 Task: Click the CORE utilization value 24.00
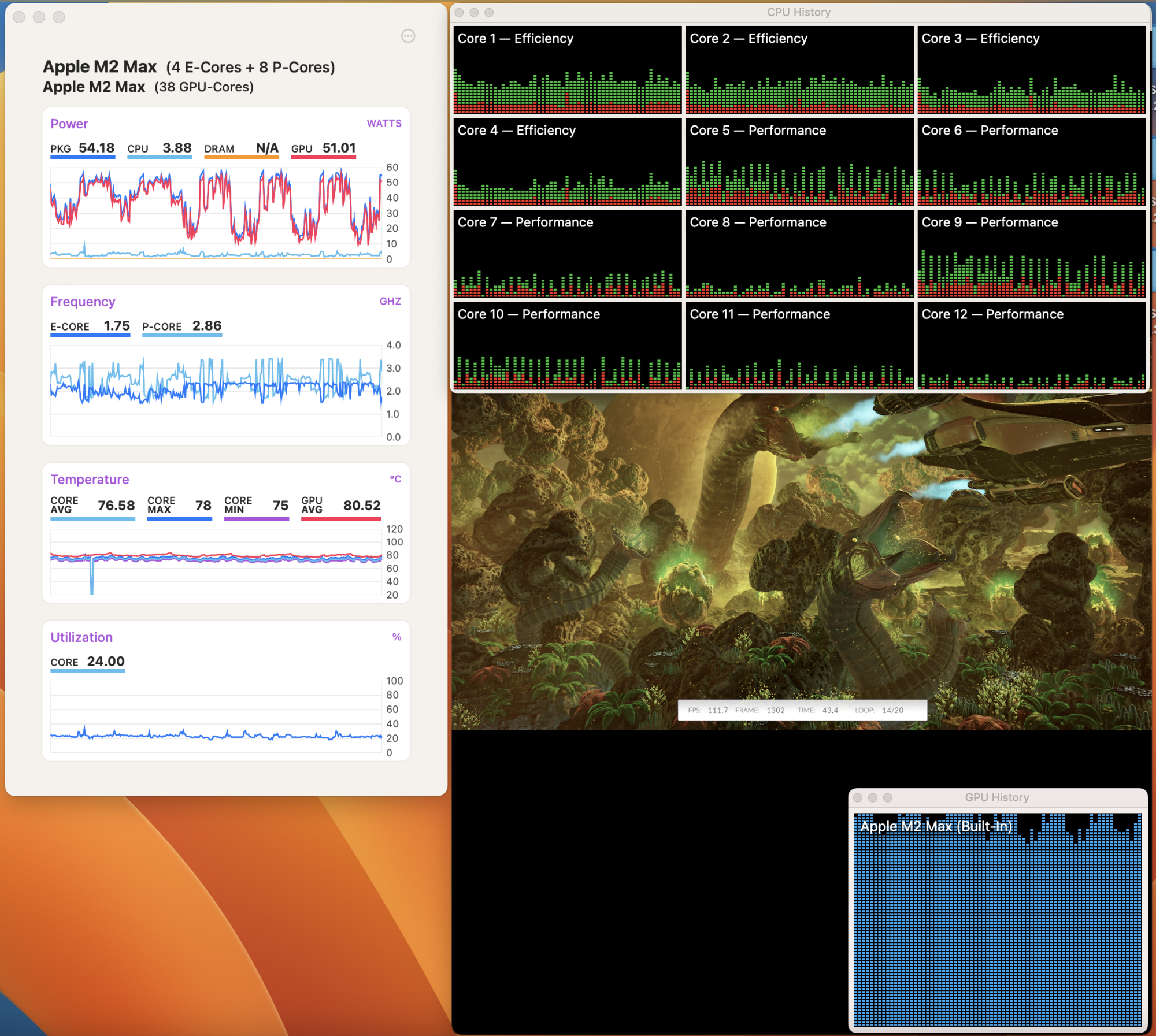(x=105, y=662)
